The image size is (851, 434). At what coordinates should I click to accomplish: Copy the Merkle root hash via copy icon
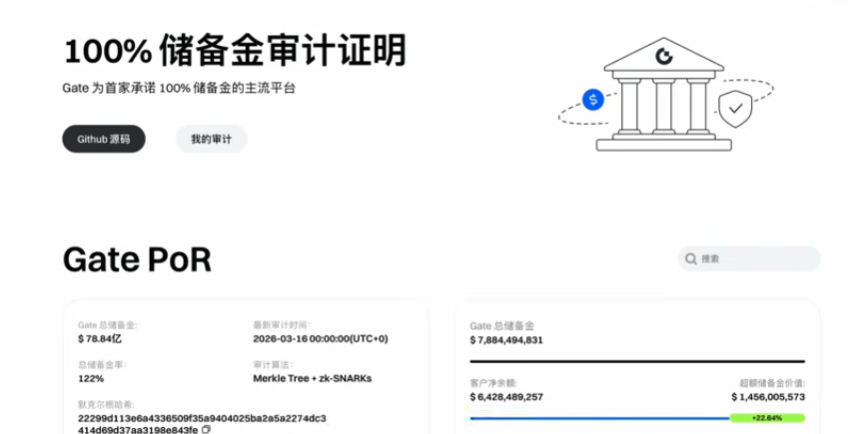[206, 429]
